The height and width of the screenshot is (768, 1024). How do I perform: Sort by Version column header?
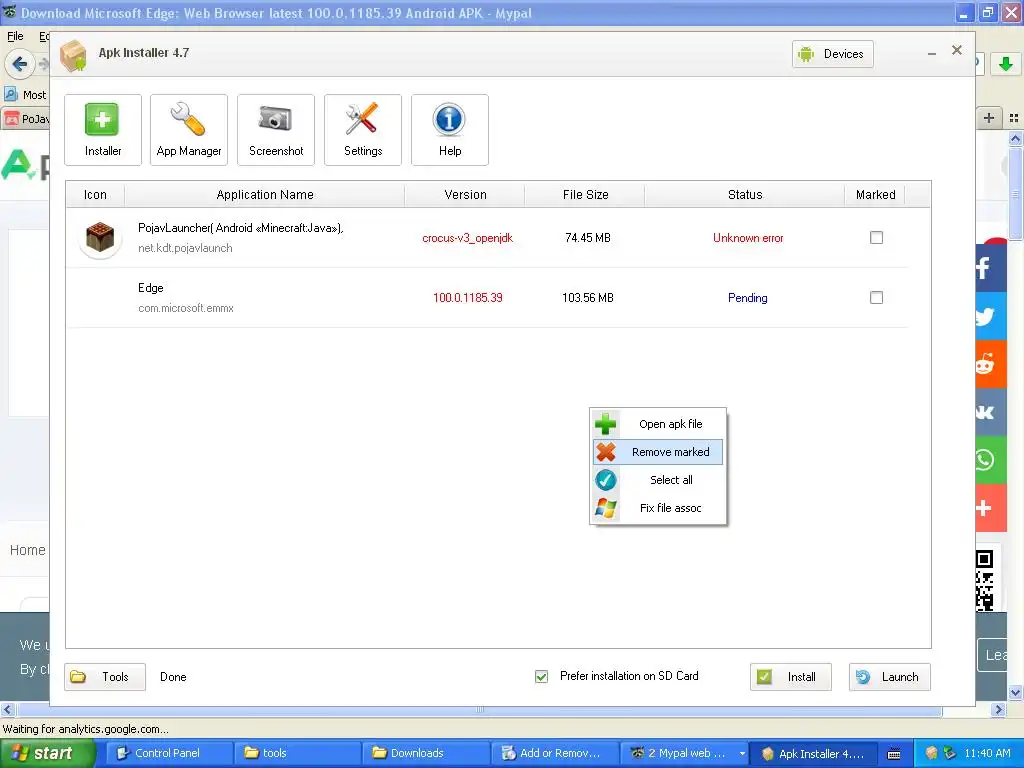(x=465, y=195)
